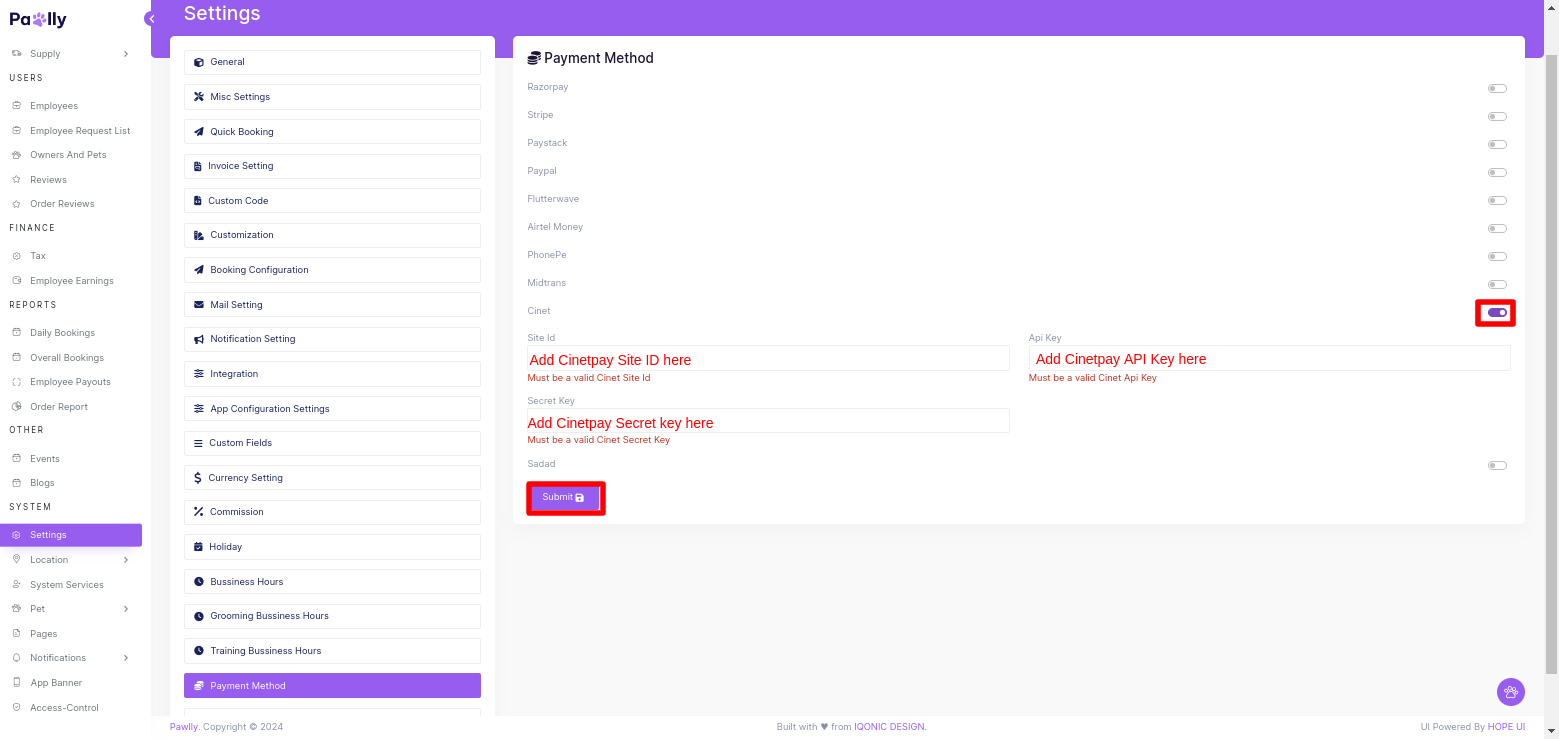
Task: Focus the Secret Key input field
Action: click(x=768, y=421)
